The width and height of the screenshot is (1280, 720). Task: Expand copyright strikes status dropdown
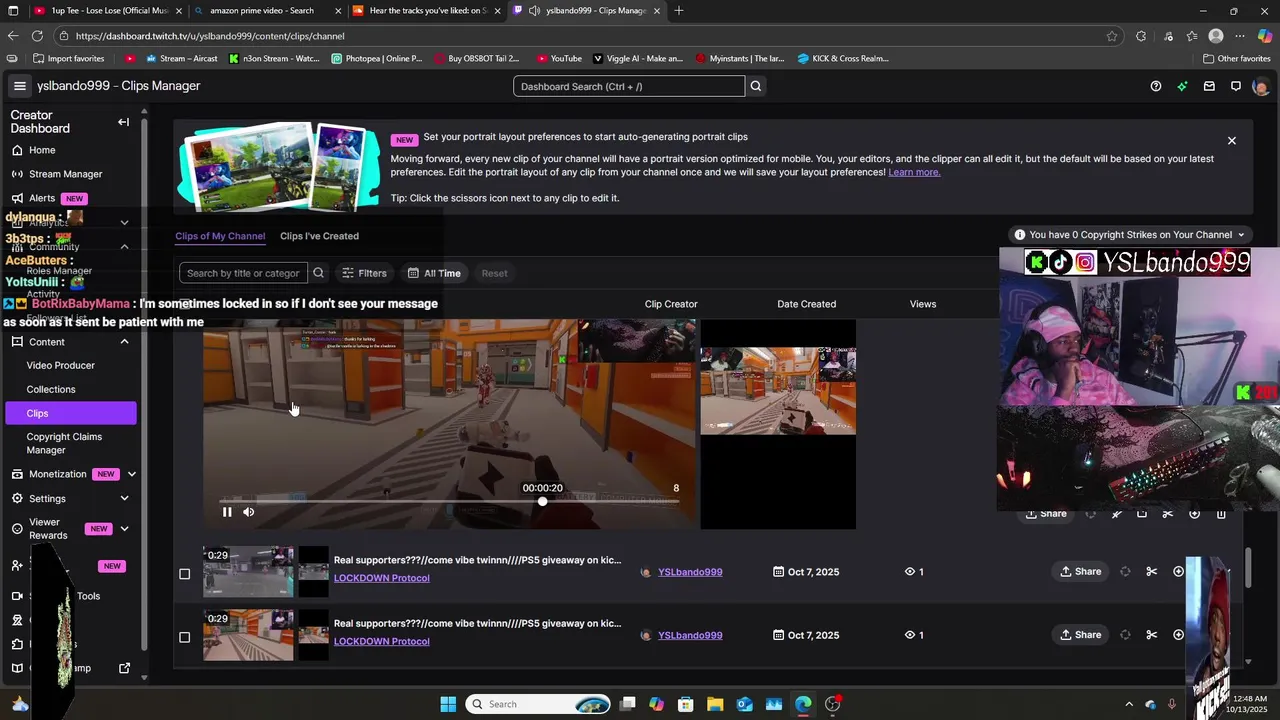point(1129,235)
